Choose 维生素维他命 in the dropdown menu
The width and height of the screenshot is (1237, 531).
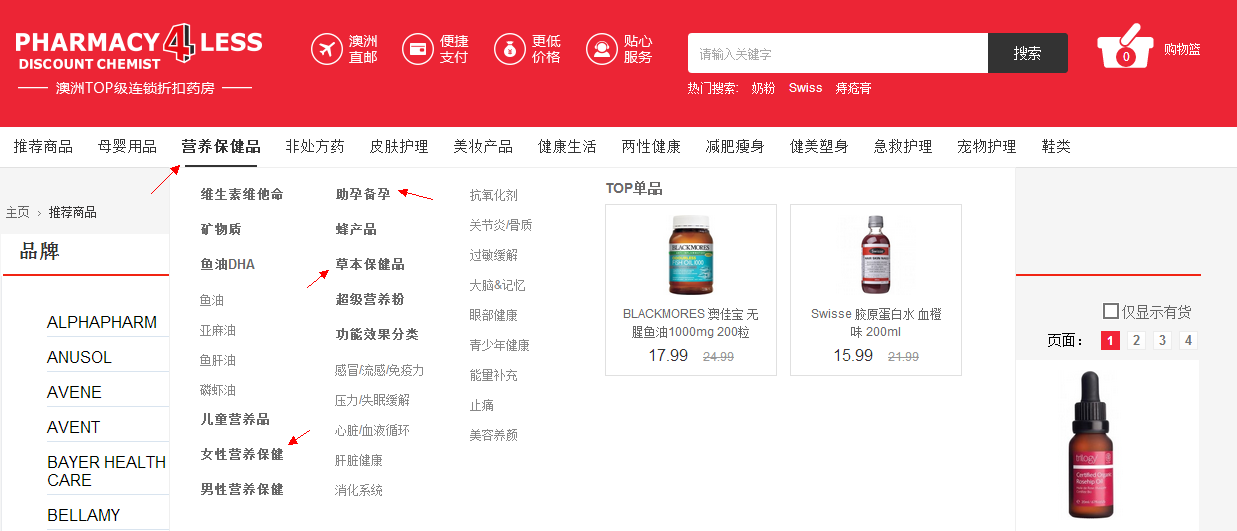[x=242, y=194]
